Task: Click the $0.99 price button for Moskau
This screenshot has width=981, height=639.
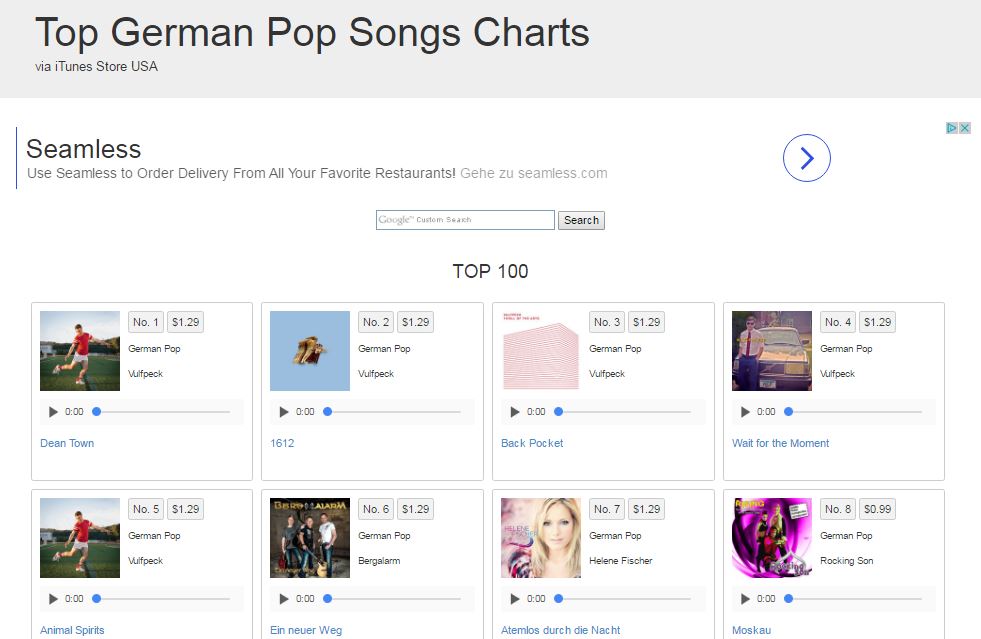Action: point(877,509)
